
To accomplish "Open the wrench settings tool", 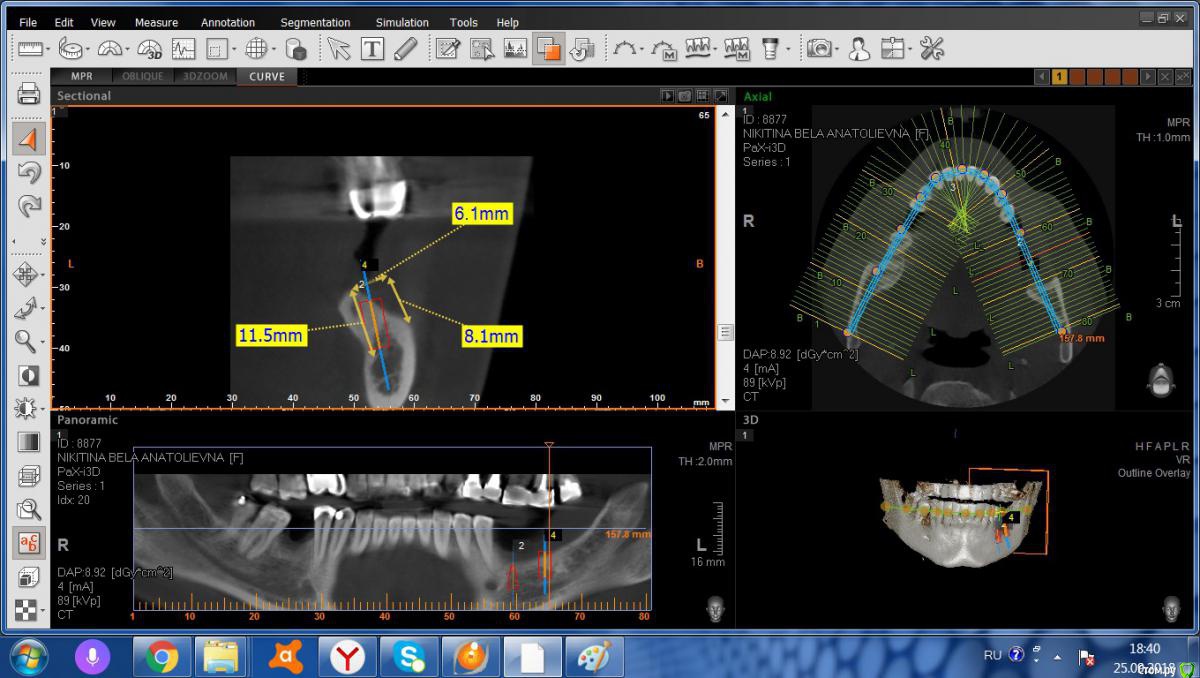I will [931, 48].
